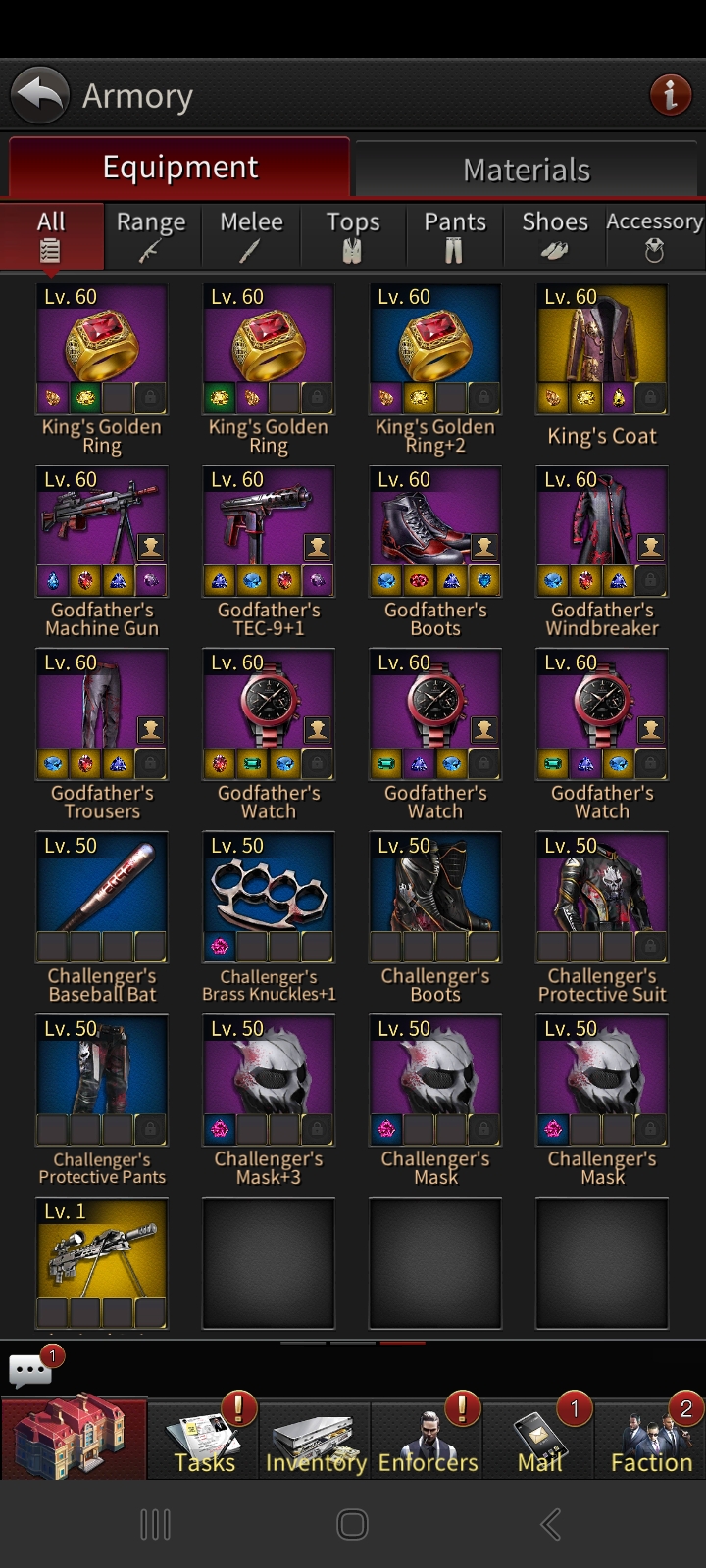Filter by Range weapons

pos(151,235)
